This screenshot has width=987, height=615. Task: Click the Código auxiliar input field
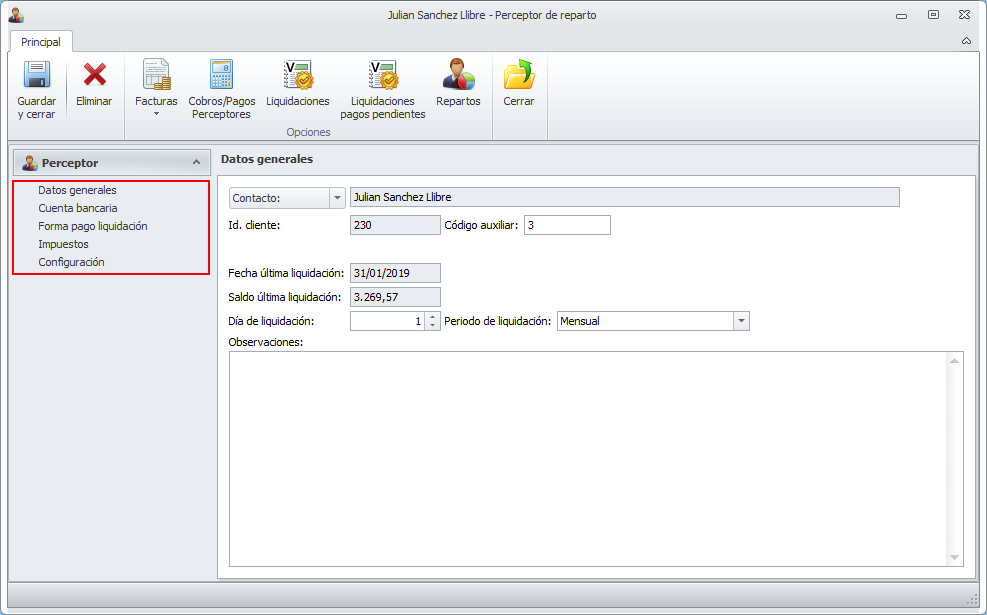567,225
